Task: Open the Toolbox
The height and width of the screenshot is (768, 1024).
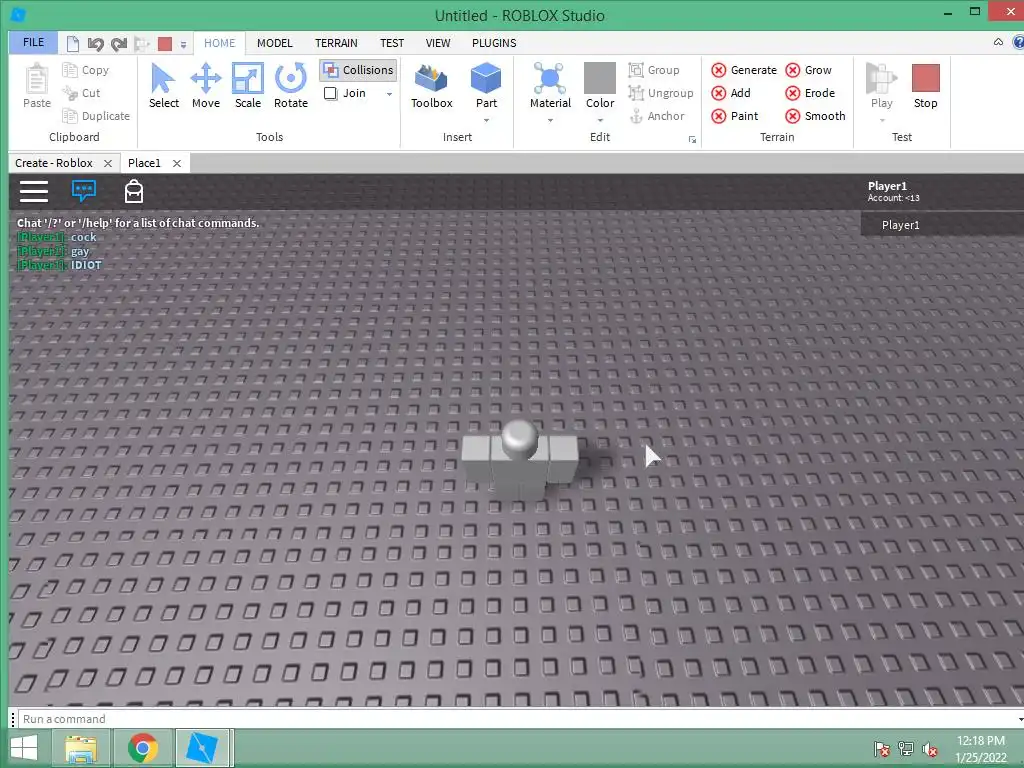Action: point(432,86)
